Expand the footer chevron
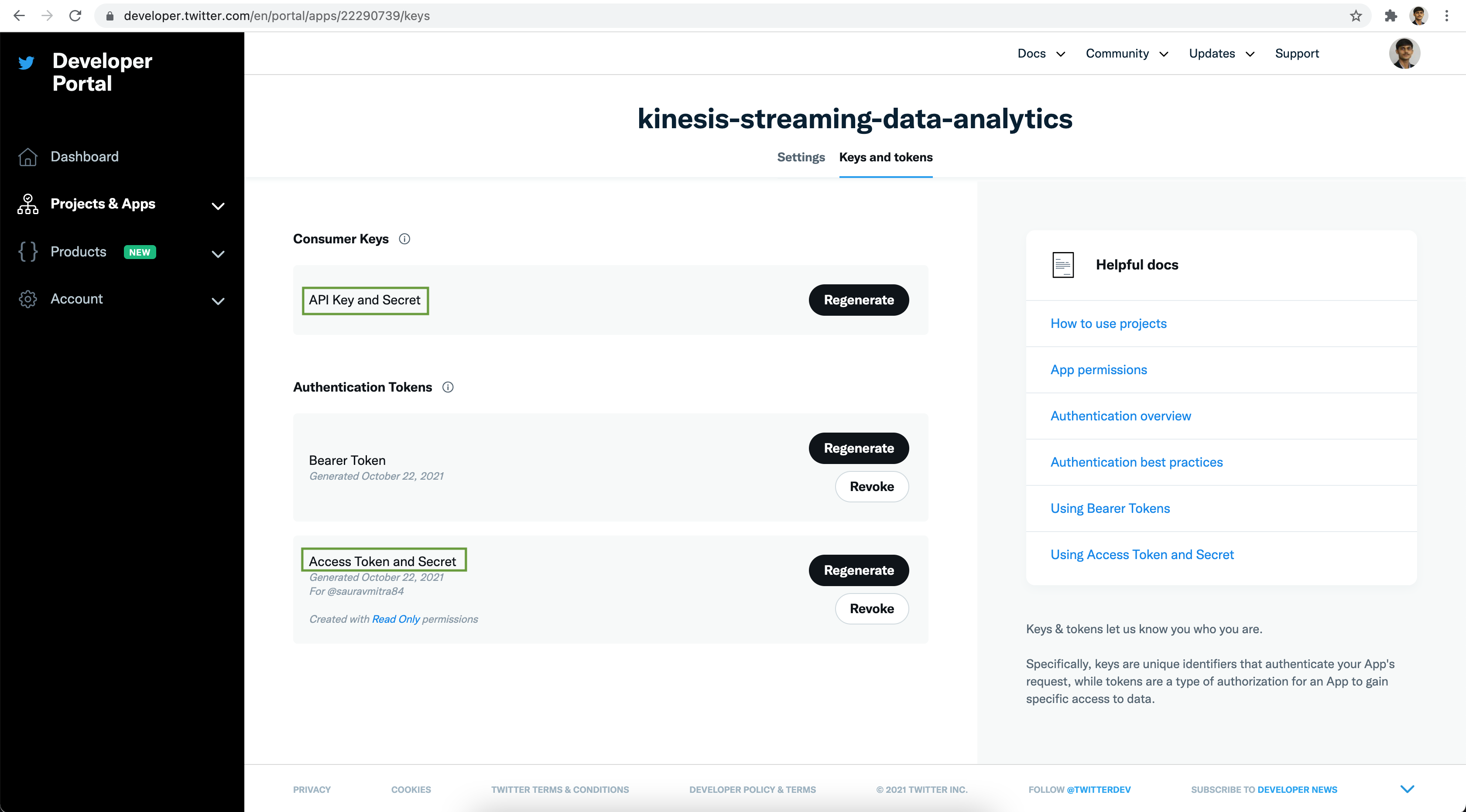This screenshot has width=1466, height=812. [1407, 789]
